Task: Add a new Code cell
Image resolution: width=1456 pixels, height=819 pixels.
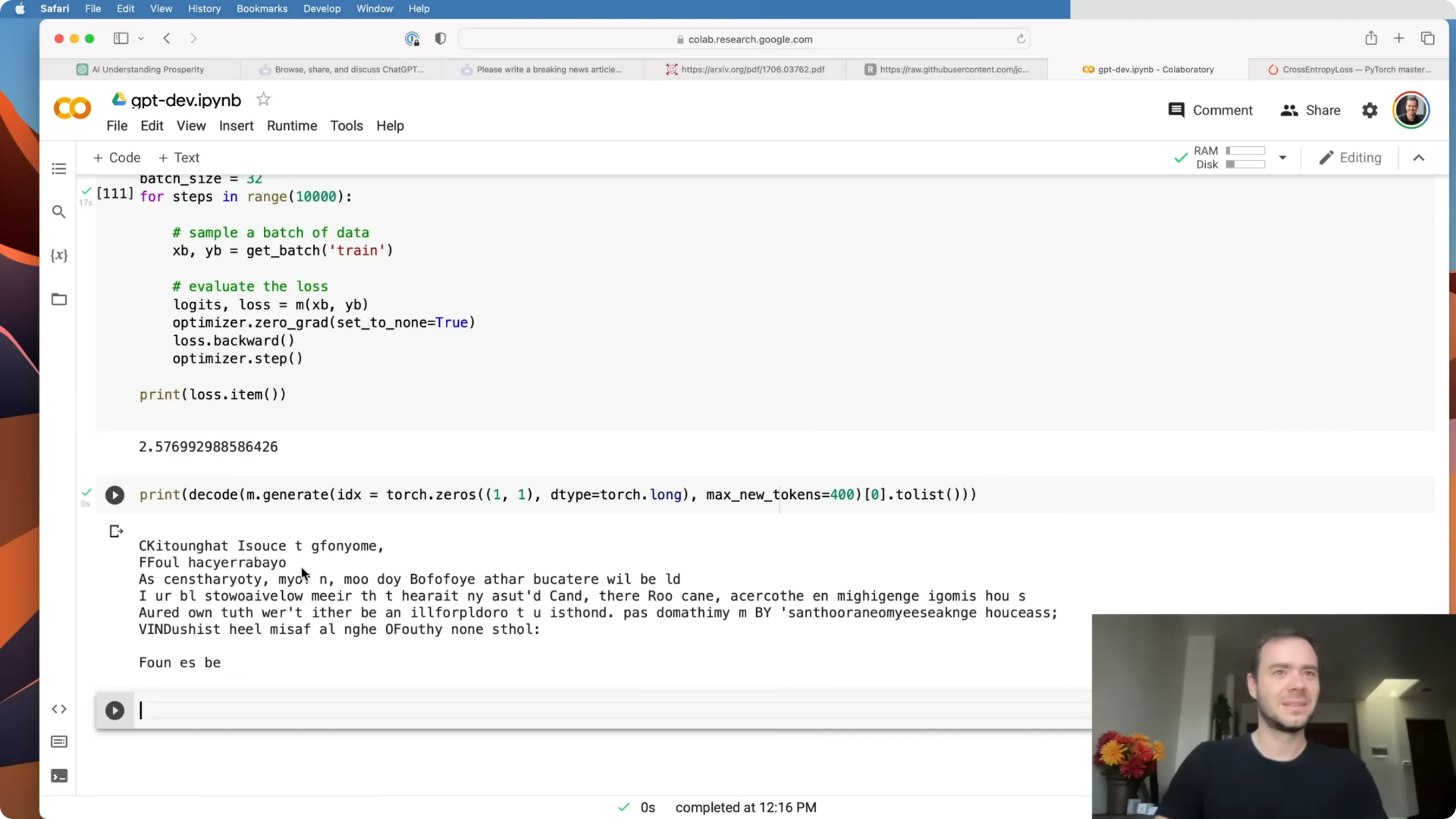Action: pos(116,158)
